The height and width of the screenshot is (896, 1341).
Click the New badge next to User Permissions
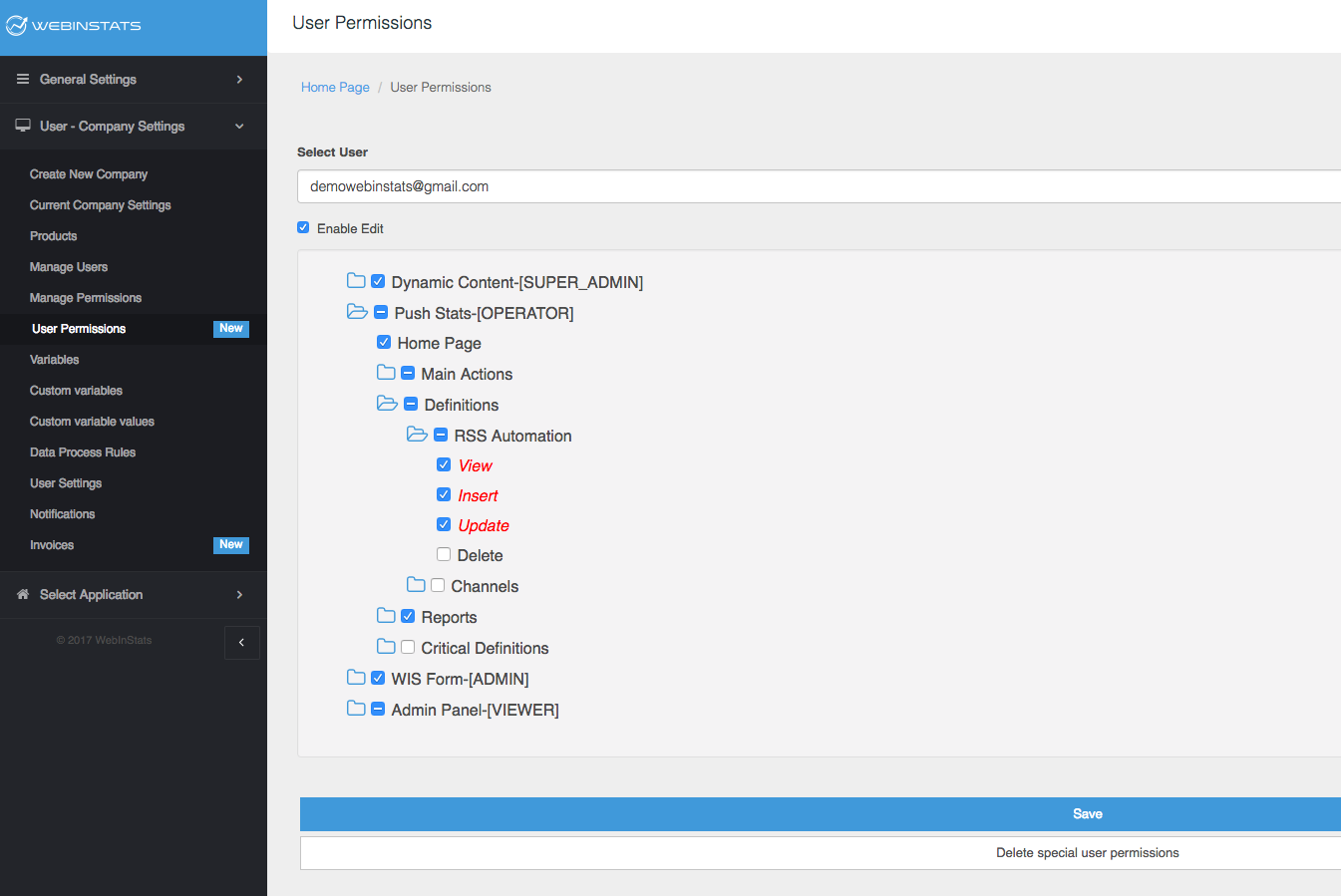(x=231, y=329)
